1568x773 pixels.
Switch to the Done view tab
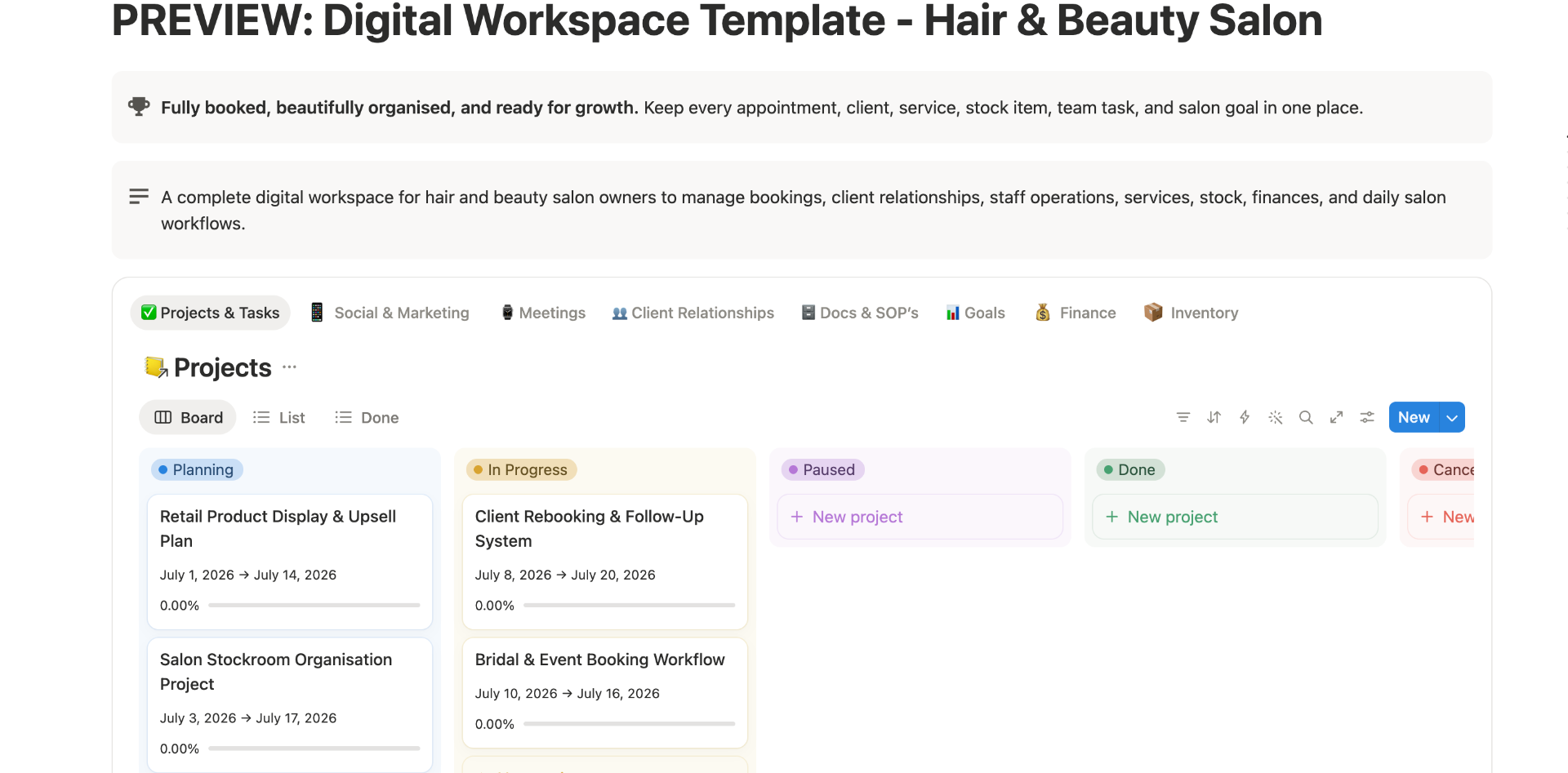click(x=367, y=417)
